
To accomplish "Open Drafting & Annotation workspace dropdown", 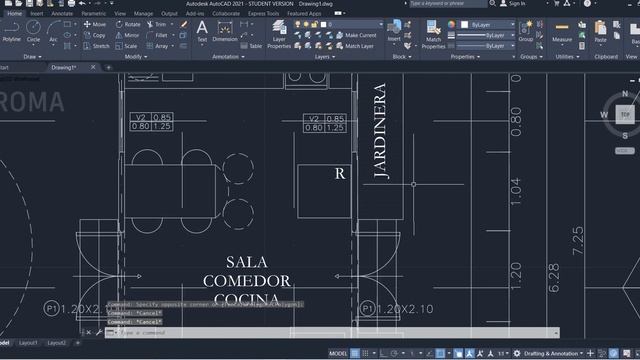I will click(553, 353).
